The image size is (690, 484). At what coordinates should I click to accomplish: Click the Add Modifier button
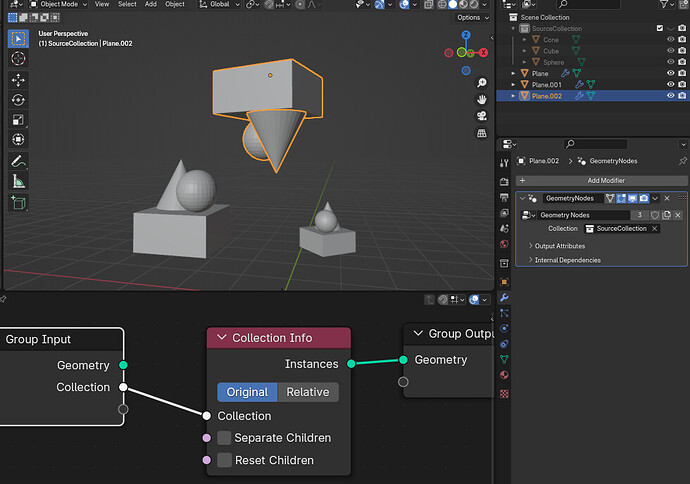click(x=602, y=180)
